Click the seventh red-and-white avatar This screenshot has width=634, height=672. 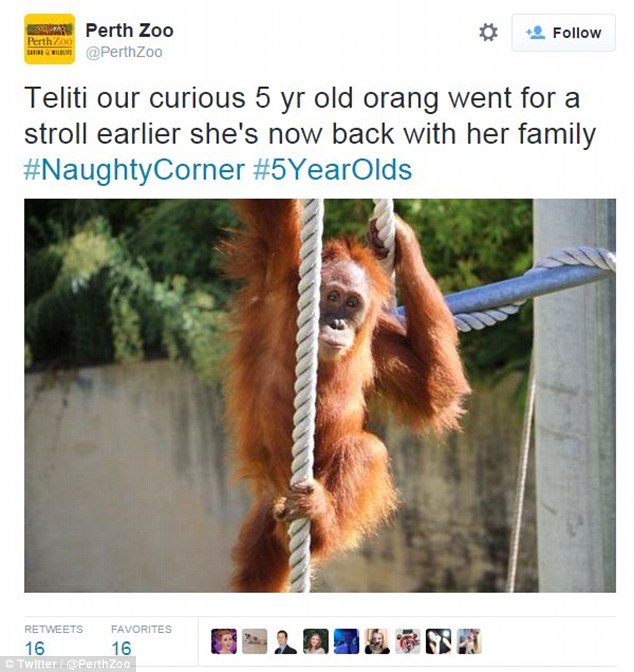pos(408,641)
